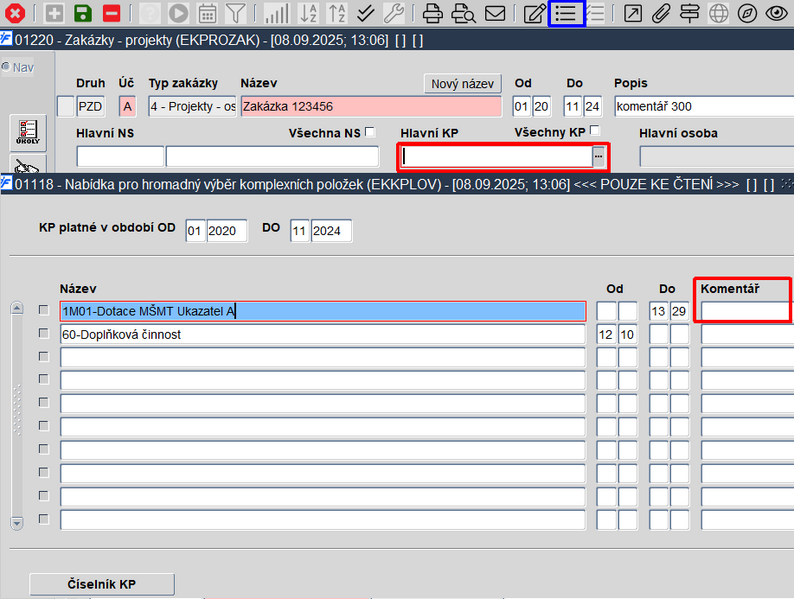
Task: Click the first Hlavní NS code field
Action: tap(120, 156)
